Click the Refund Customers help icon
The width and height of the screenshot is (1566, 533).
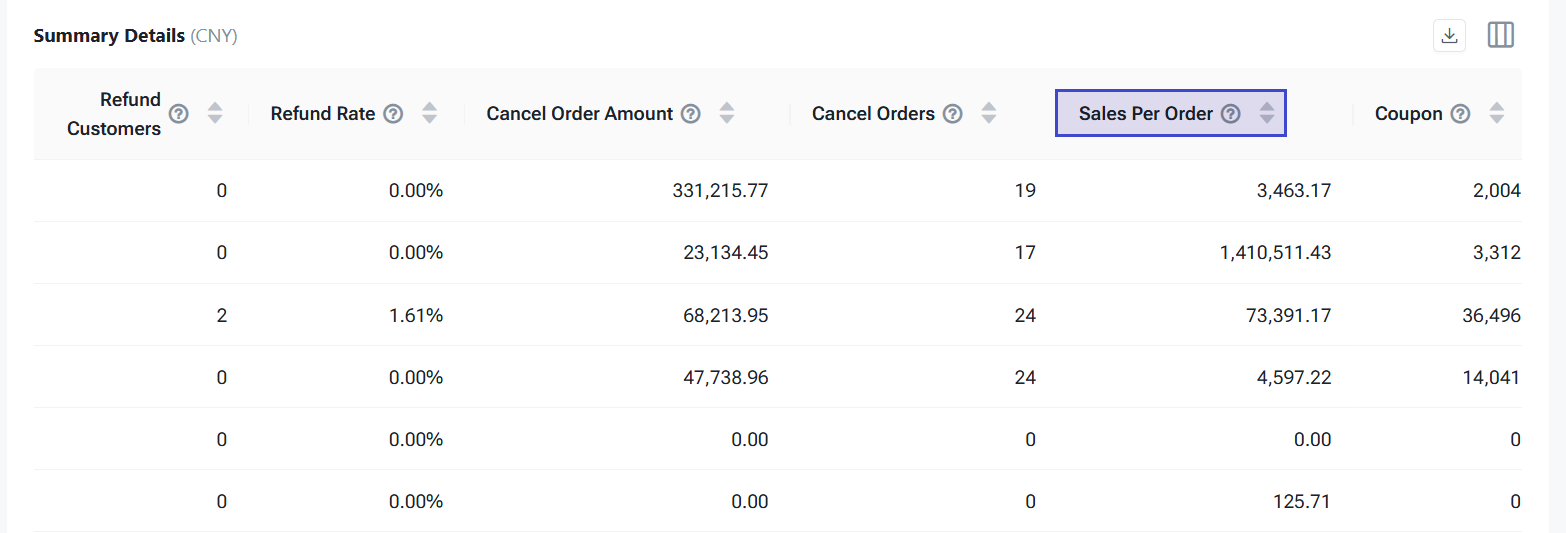point(179,114)
